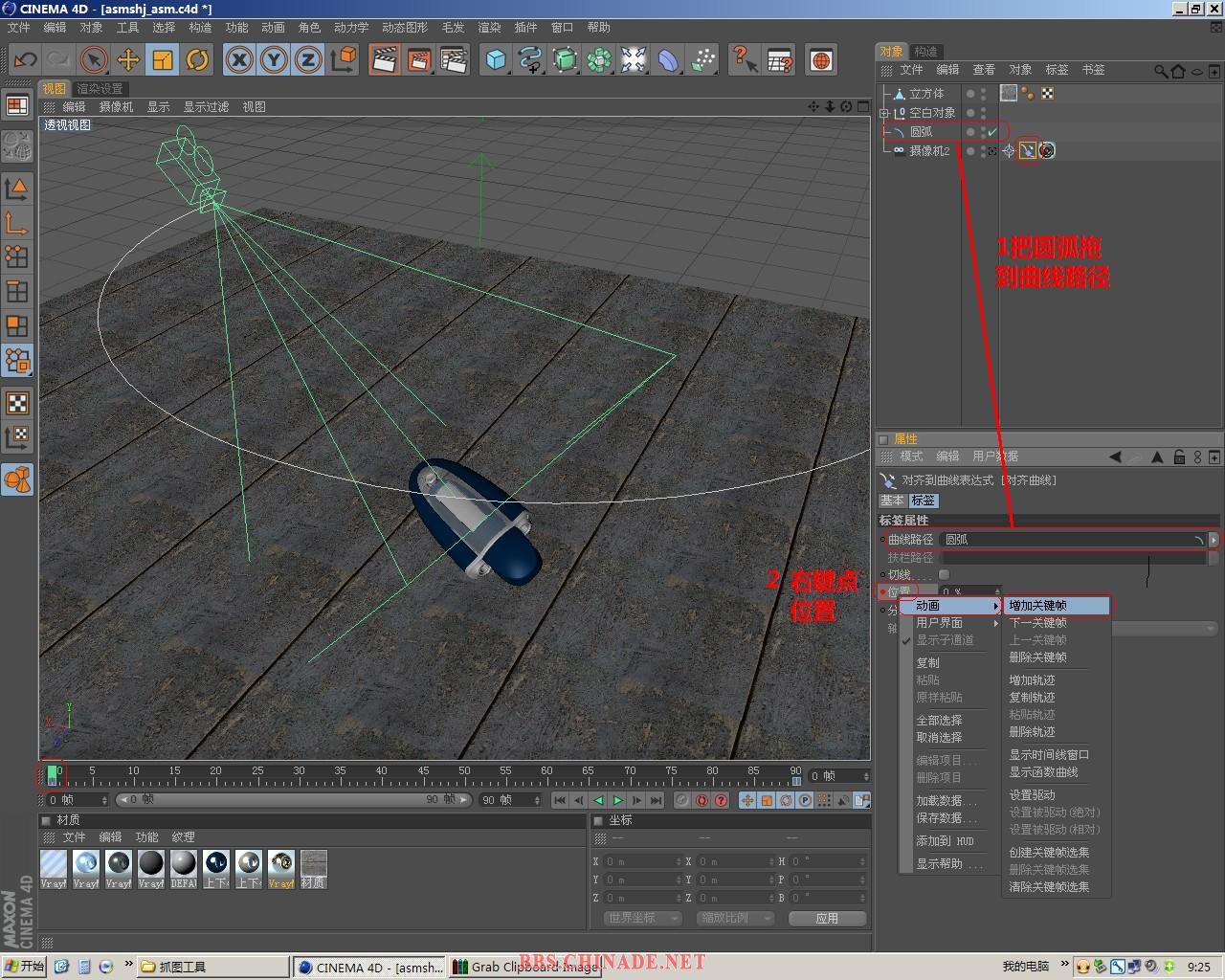Screen dimensions: 1225x980
Task: Open the 世界坐标 coordinate dropdown
Action: (642, 918)
